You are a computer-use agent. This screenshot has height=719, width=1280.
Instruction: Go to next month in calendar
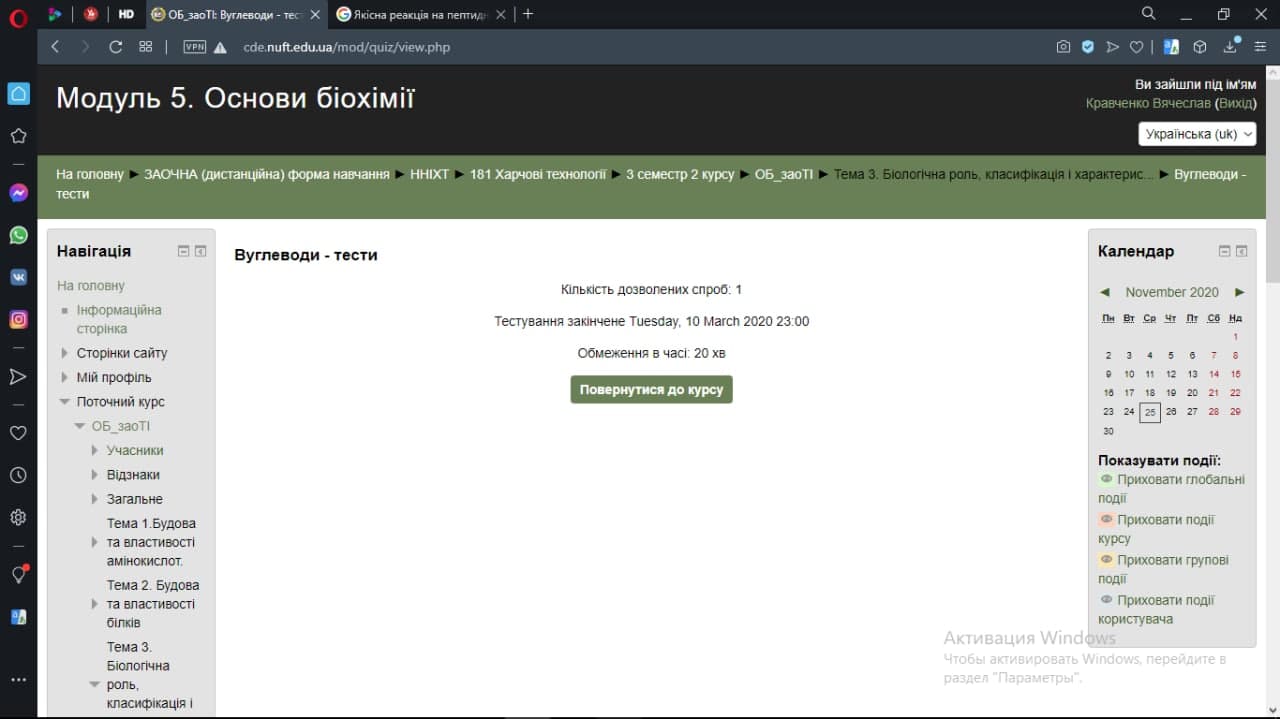coord(1239,292)
